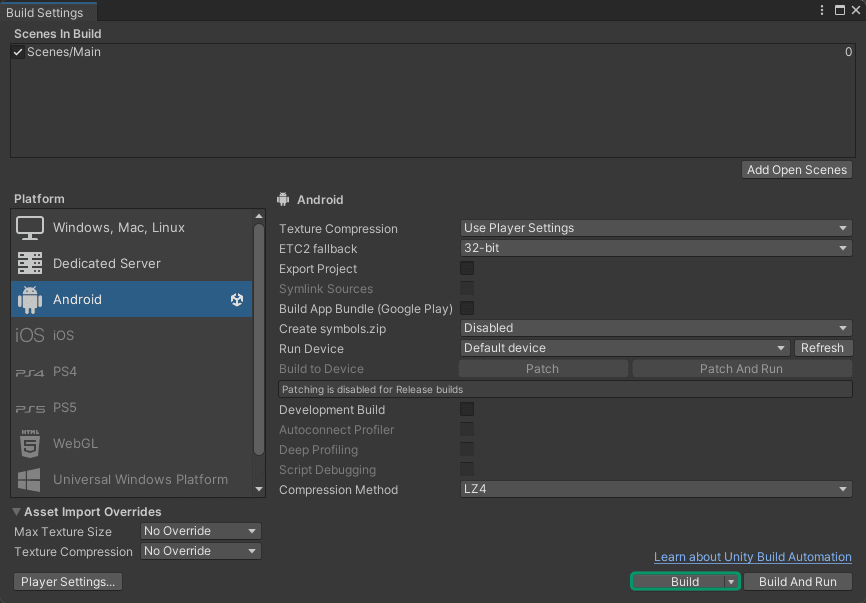
Task: Collapse the Asset Import Overrides section
Action: click(18, 512)
